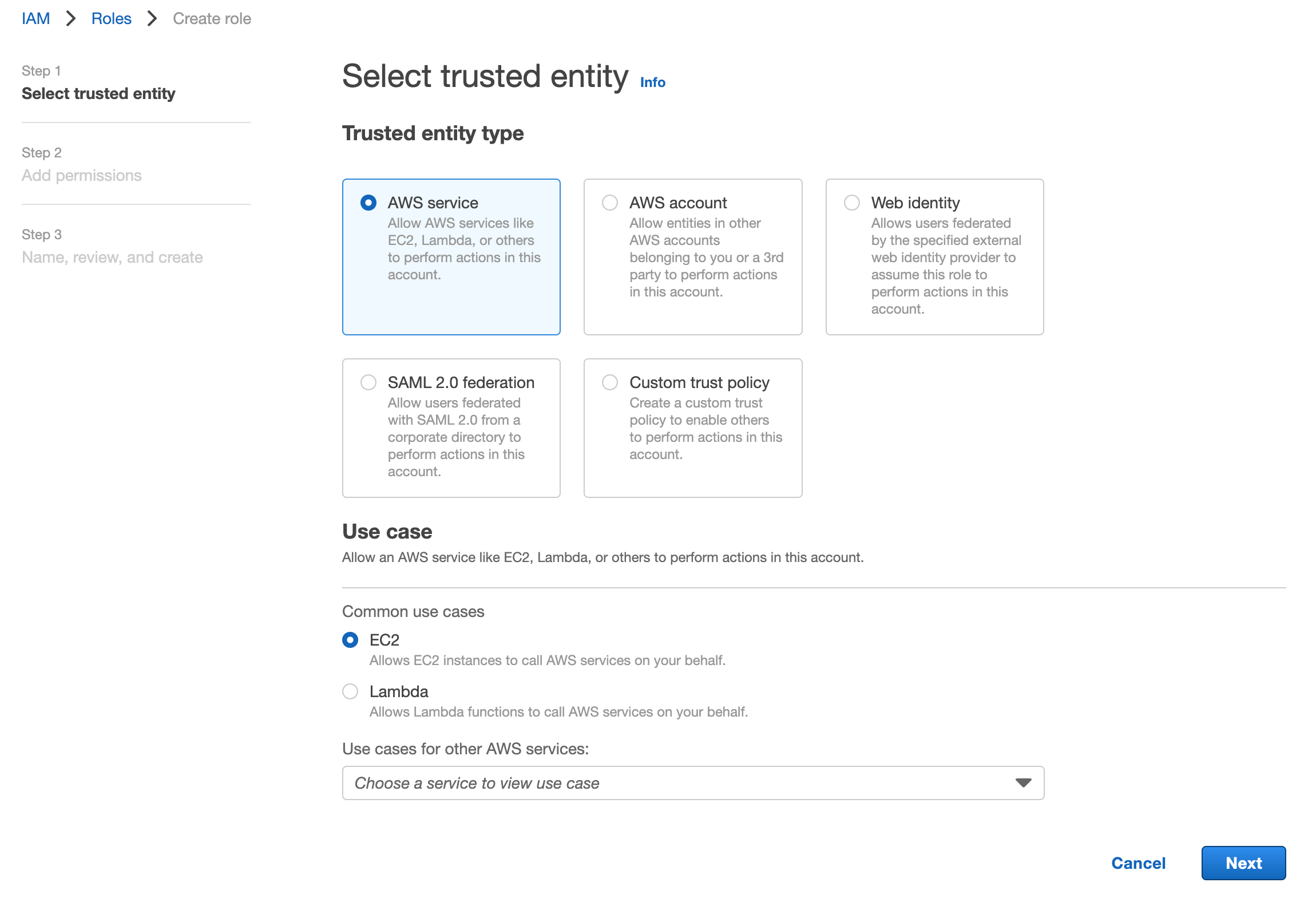Click the Custom trust policy entity icon
Screen dimensions: 1316x902
point(611,381)
